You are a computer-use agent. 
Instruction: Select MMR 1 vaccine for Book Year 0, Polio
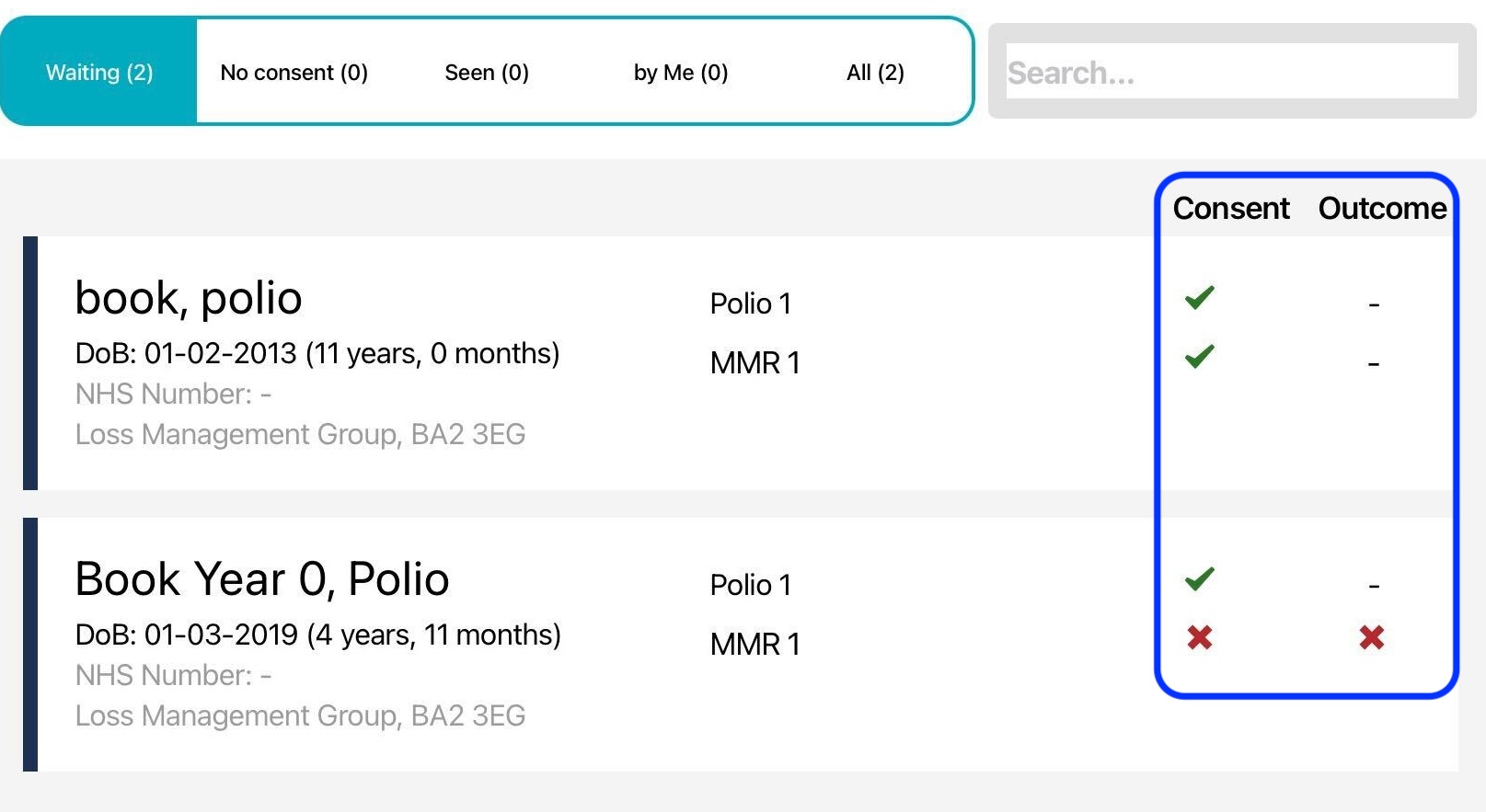pyautogui.click(x=755, y=645)
